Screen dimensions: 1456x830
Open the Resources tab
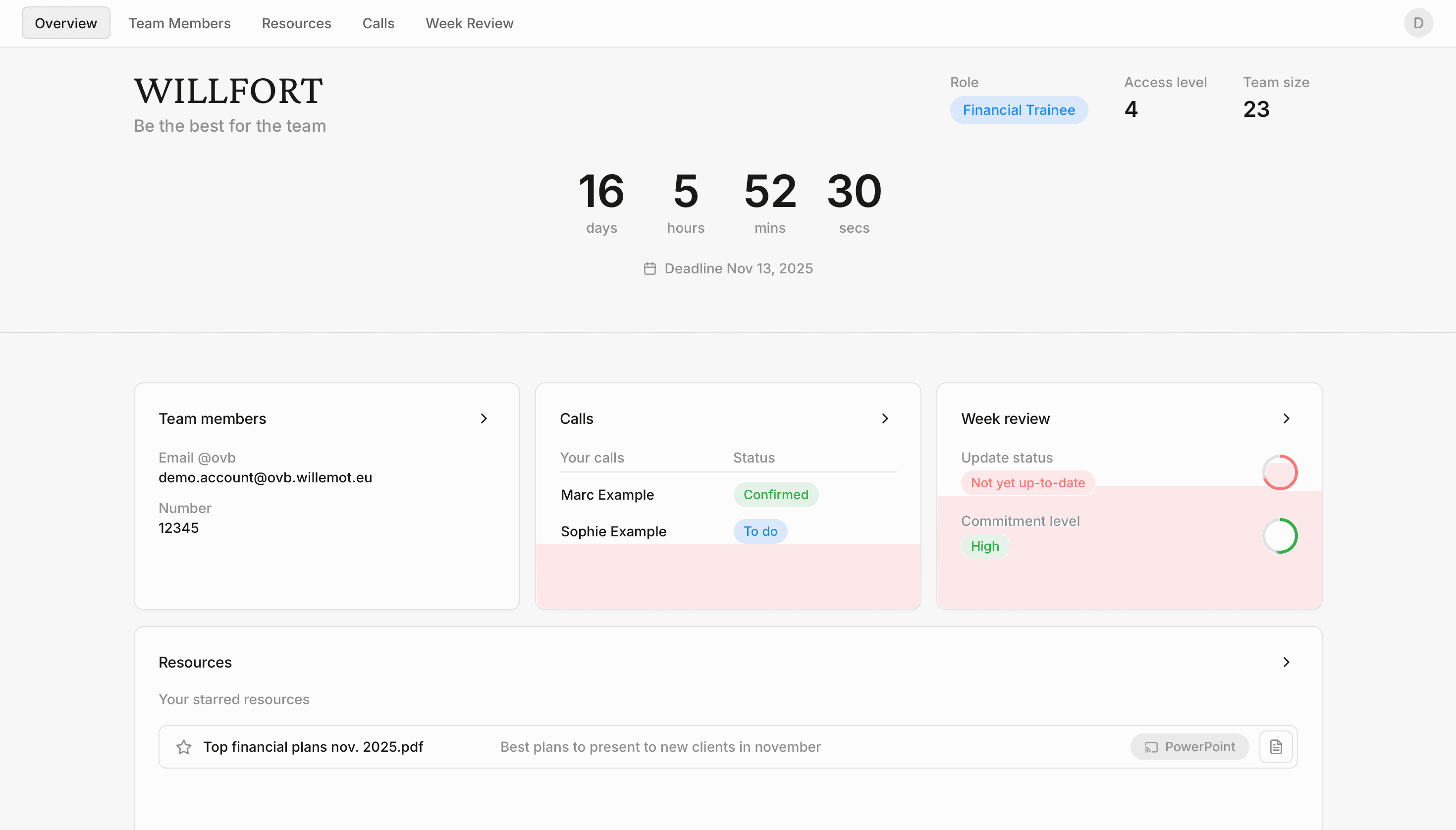[296, 23]
